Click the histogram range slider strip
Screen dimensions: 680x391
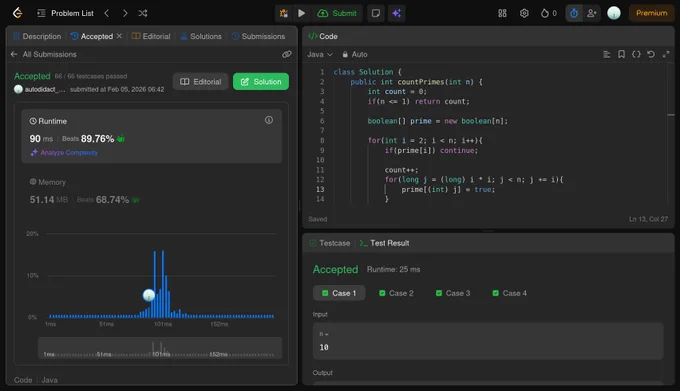(x=160, y=348)
